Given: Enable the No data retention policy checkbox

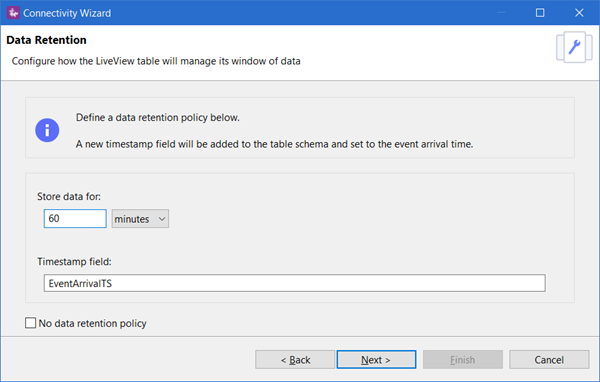Looking at the screenshot, I should tap(31, 323).
